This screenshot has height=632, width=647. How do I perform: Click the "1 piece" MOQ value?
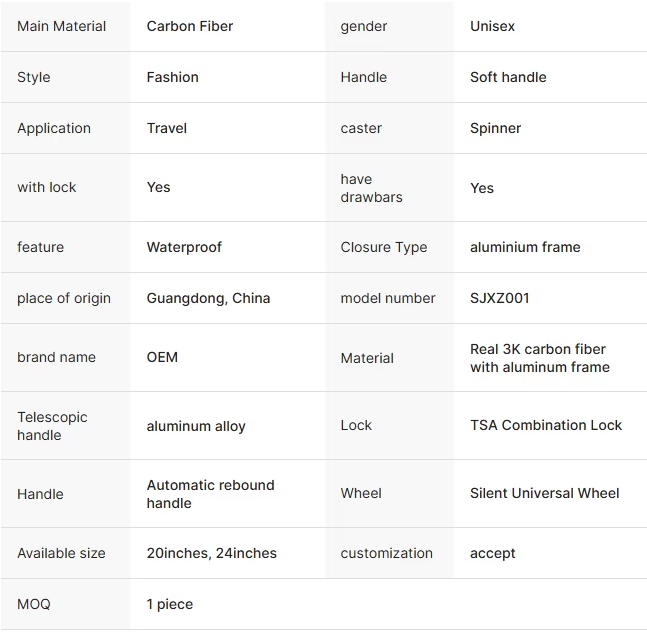pyautogui.click(x=170, y=604)
